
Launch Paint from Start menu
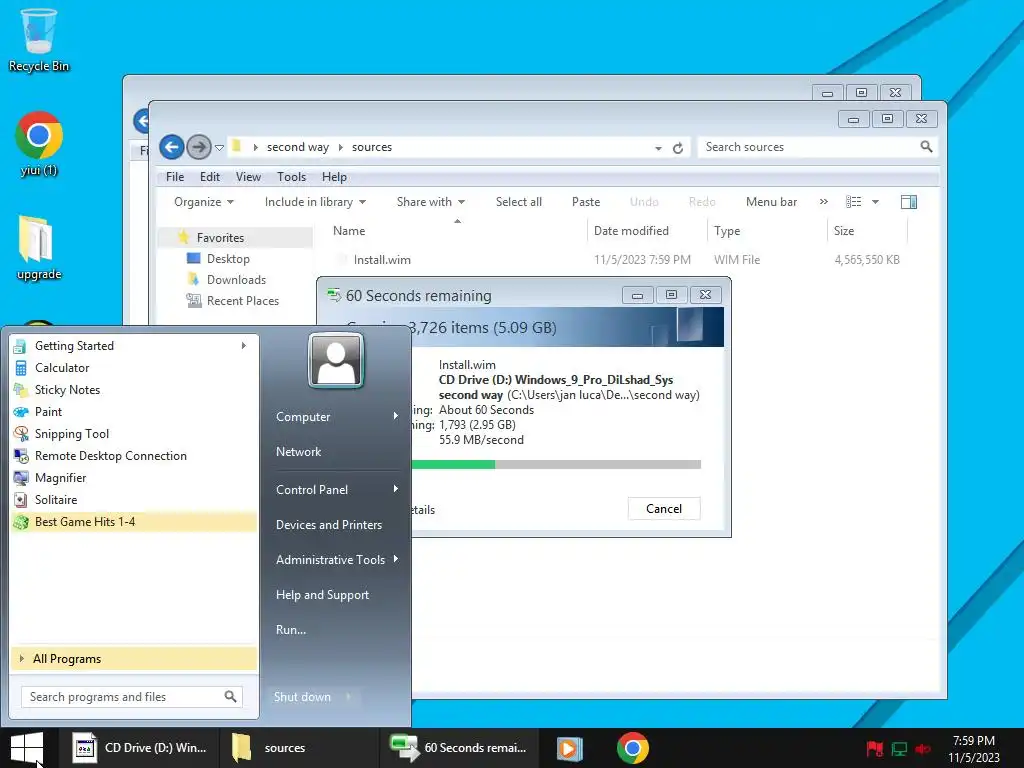134,411
